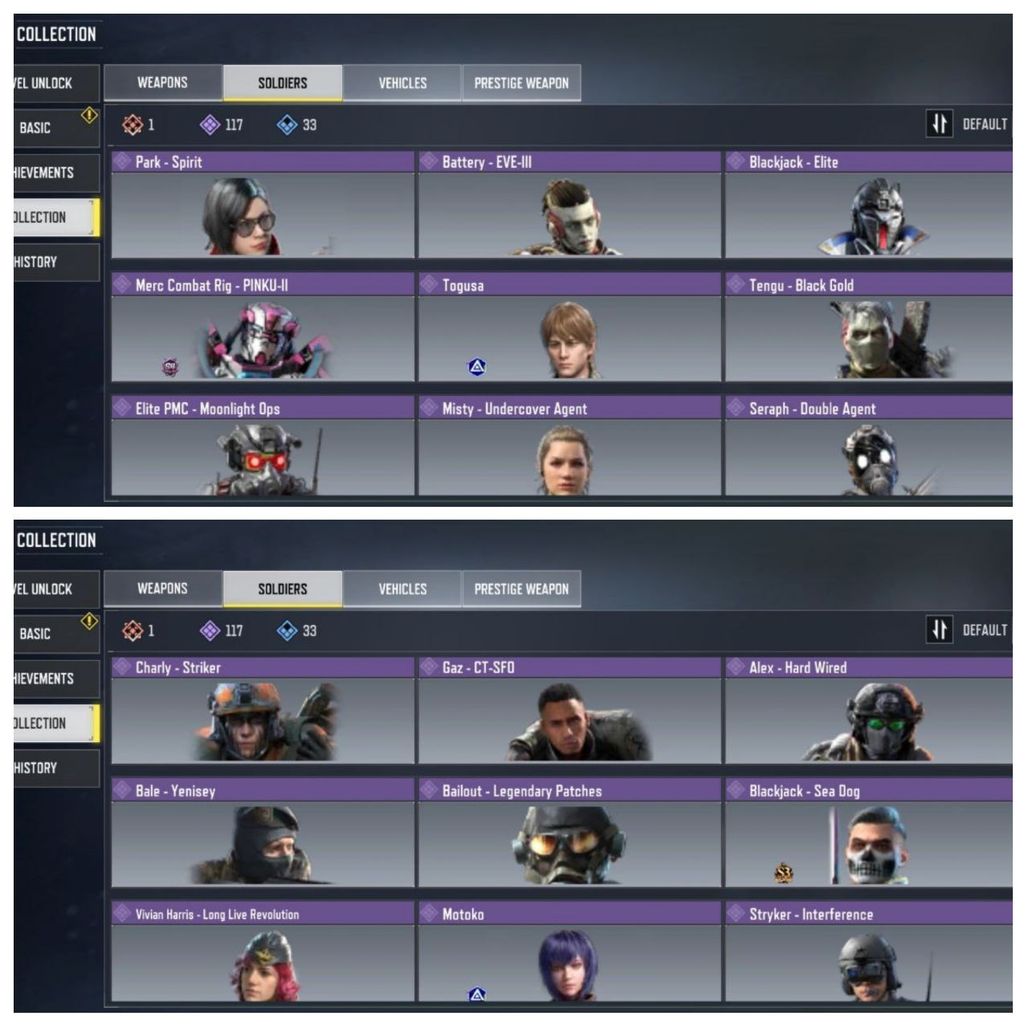Image resolution: width=1028 pixels, height=1028 pixels.
Task: Switch to the VEHICLES tab in top panel
Action: 403,83
